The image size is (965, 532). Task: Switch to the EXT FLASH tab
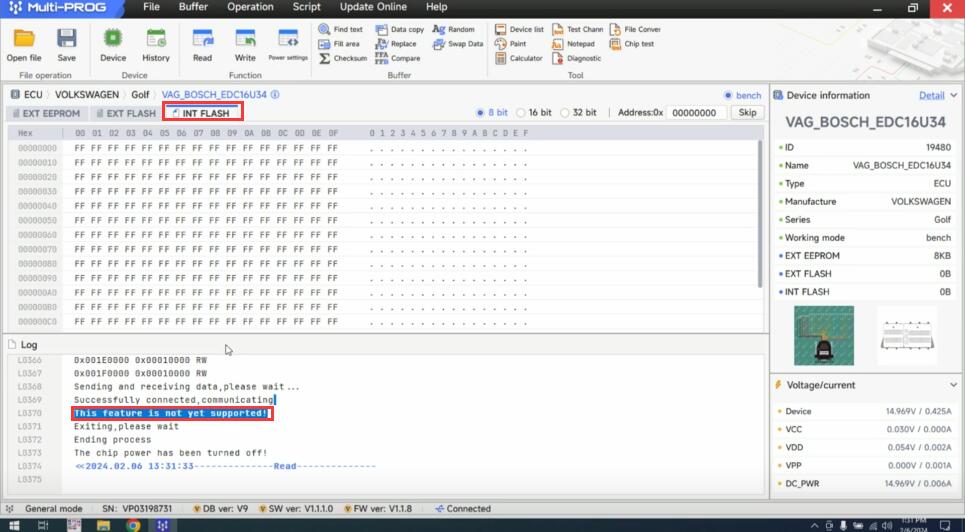126,113
